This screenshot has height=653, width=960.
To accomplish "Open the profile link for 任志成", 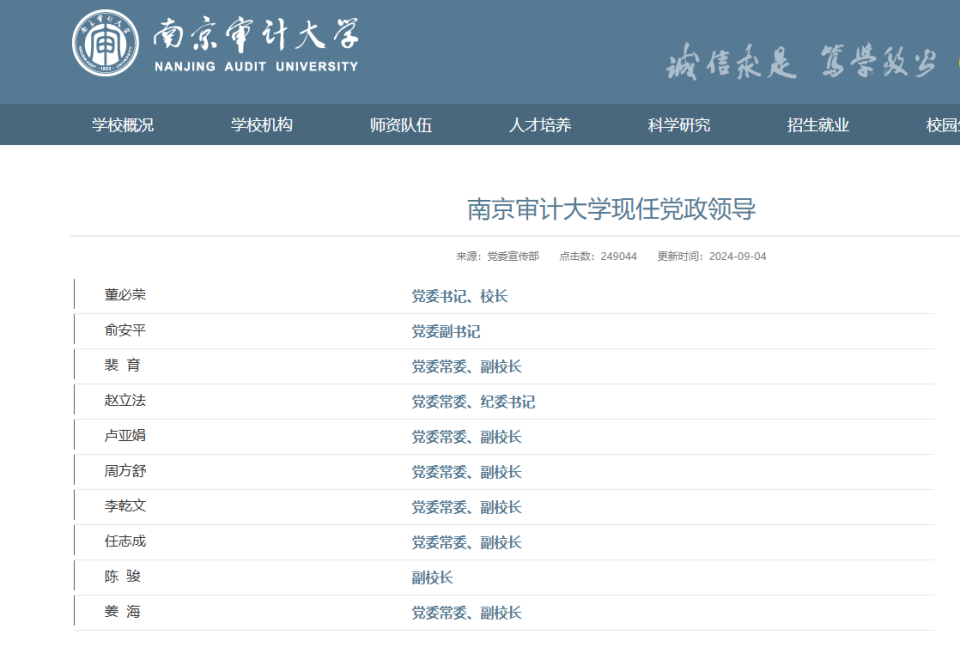I will pyautogui.click(x=125, y=542).
